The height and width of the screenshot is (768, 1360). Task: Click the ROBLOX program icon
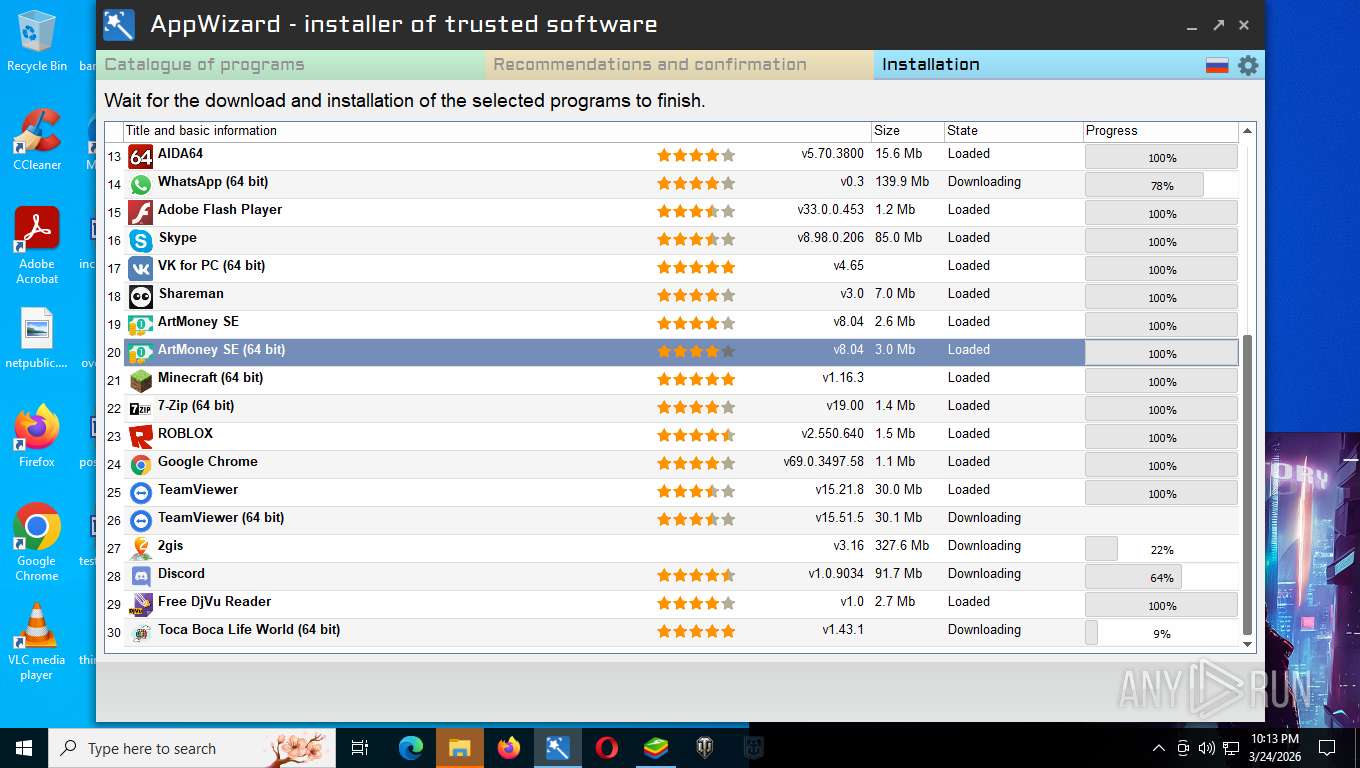coord(141,436)
